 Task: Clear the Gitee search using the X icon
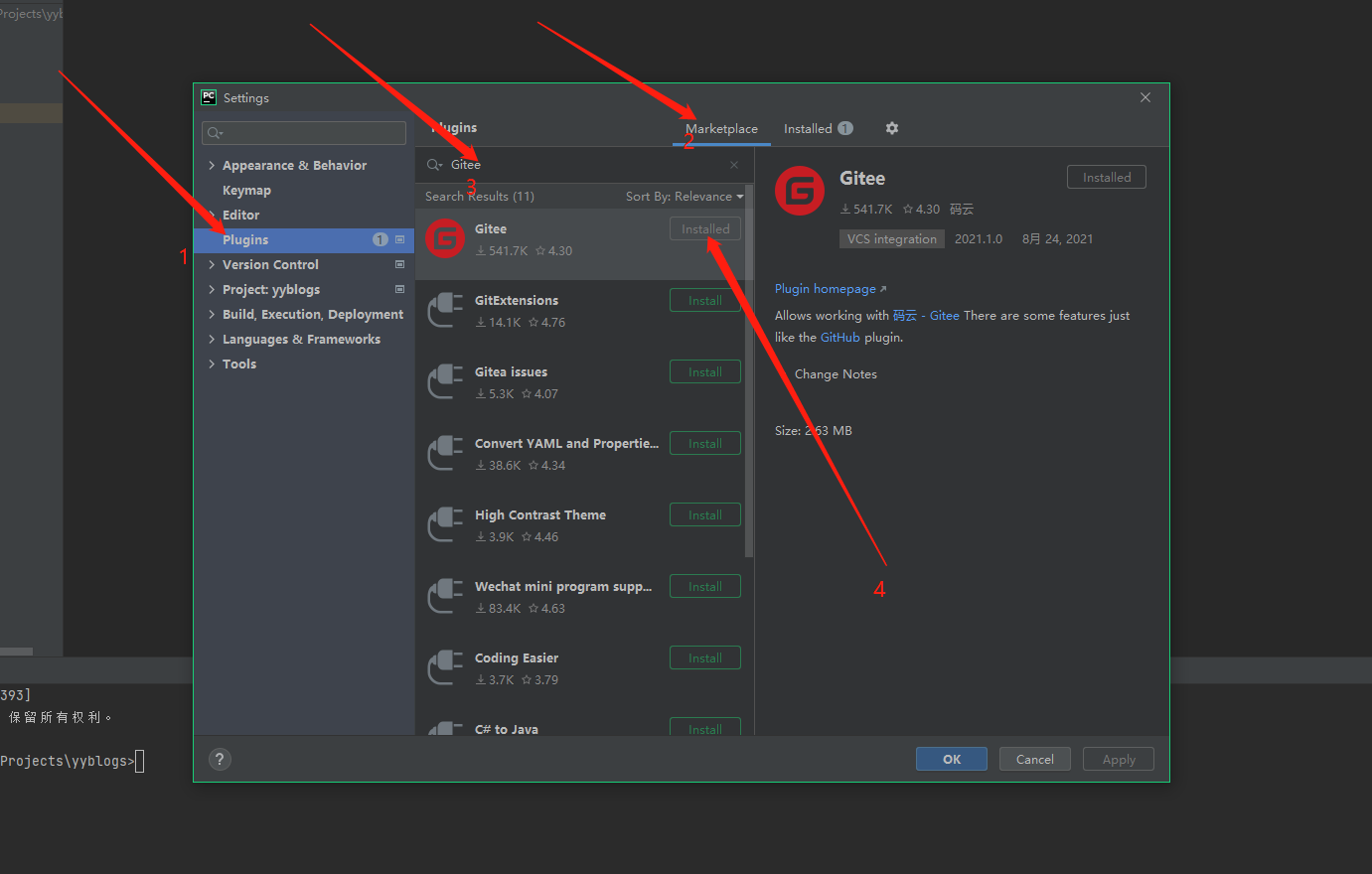pyautogui.click(x=733, y=165)
